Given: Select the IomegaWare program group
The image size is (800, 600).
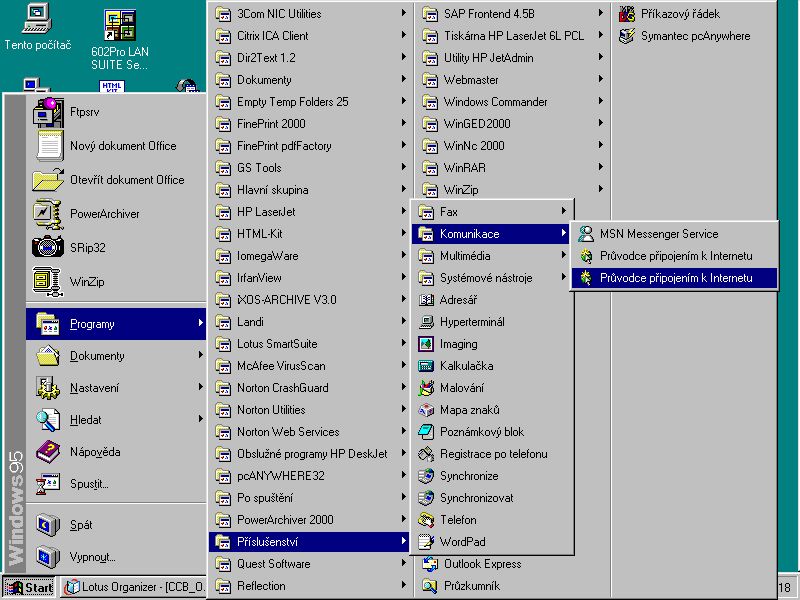Looking at the screenshot, I should (x=310, y=256).
